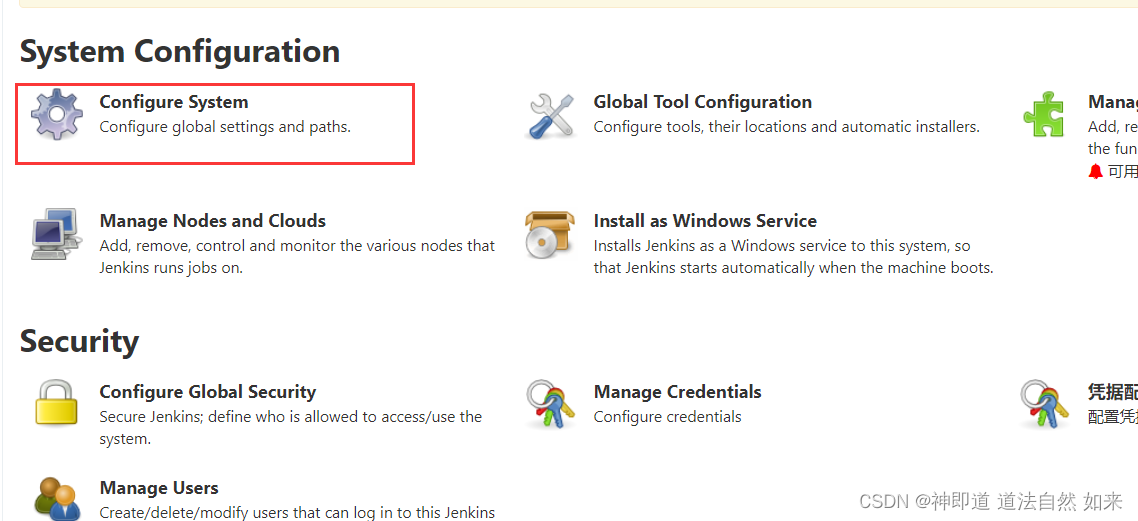The height and width of the screenshot is (521, 1138).
Task: Click the yellow padlock security icon
Action: 56,405
